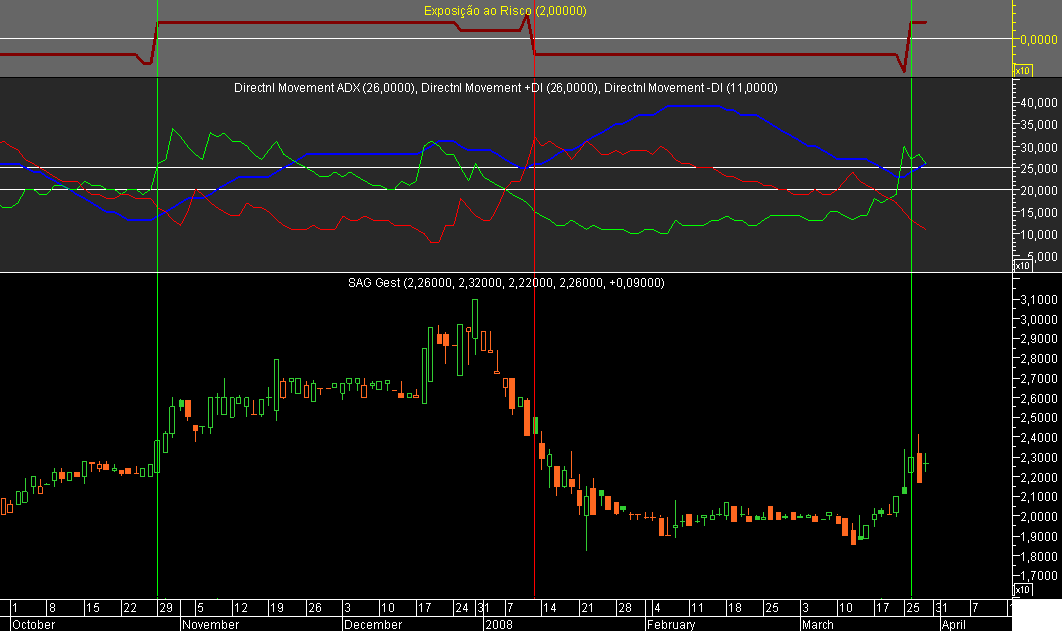Click the 29 date tick in October
1062x631 pixels.
166,608
